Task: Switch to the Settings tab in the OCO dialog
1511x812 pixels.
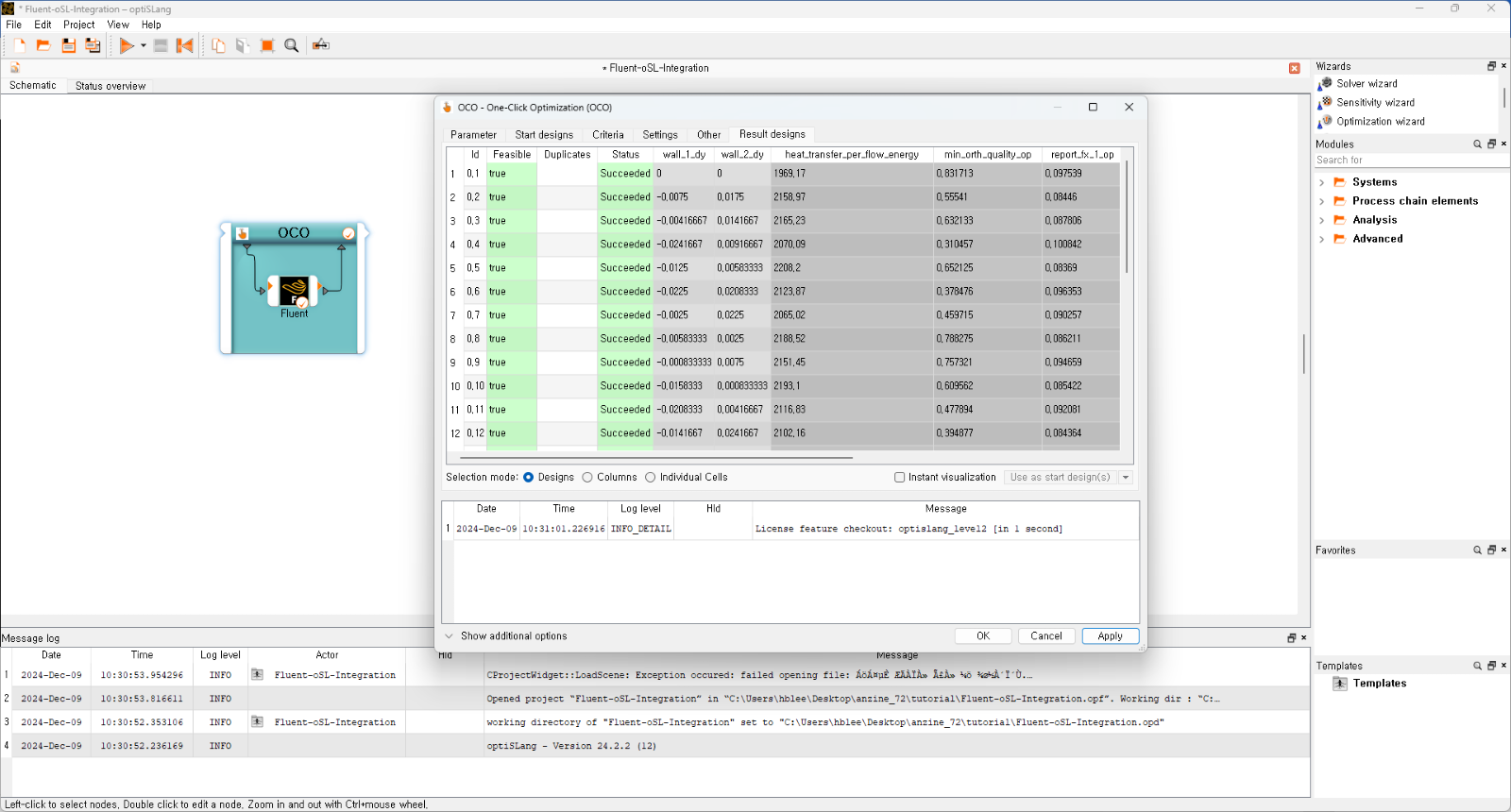Action: coord(660,135)
